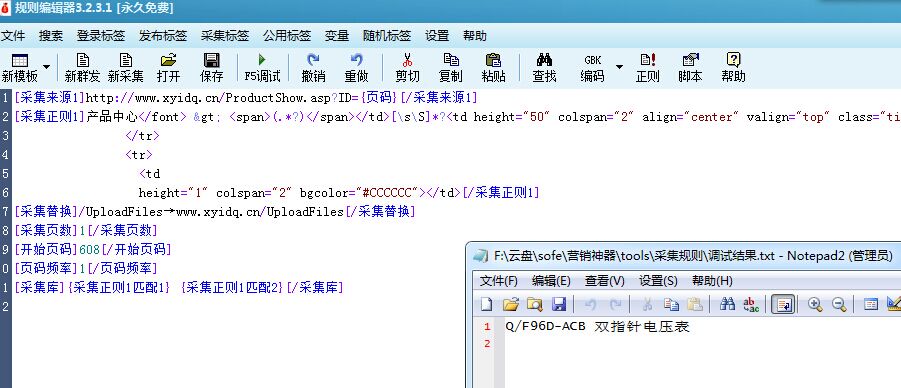Viewport: 901px width, 388px height.
Task: Open Notepad2 文件(F) menu
Action: coord(499,281)
